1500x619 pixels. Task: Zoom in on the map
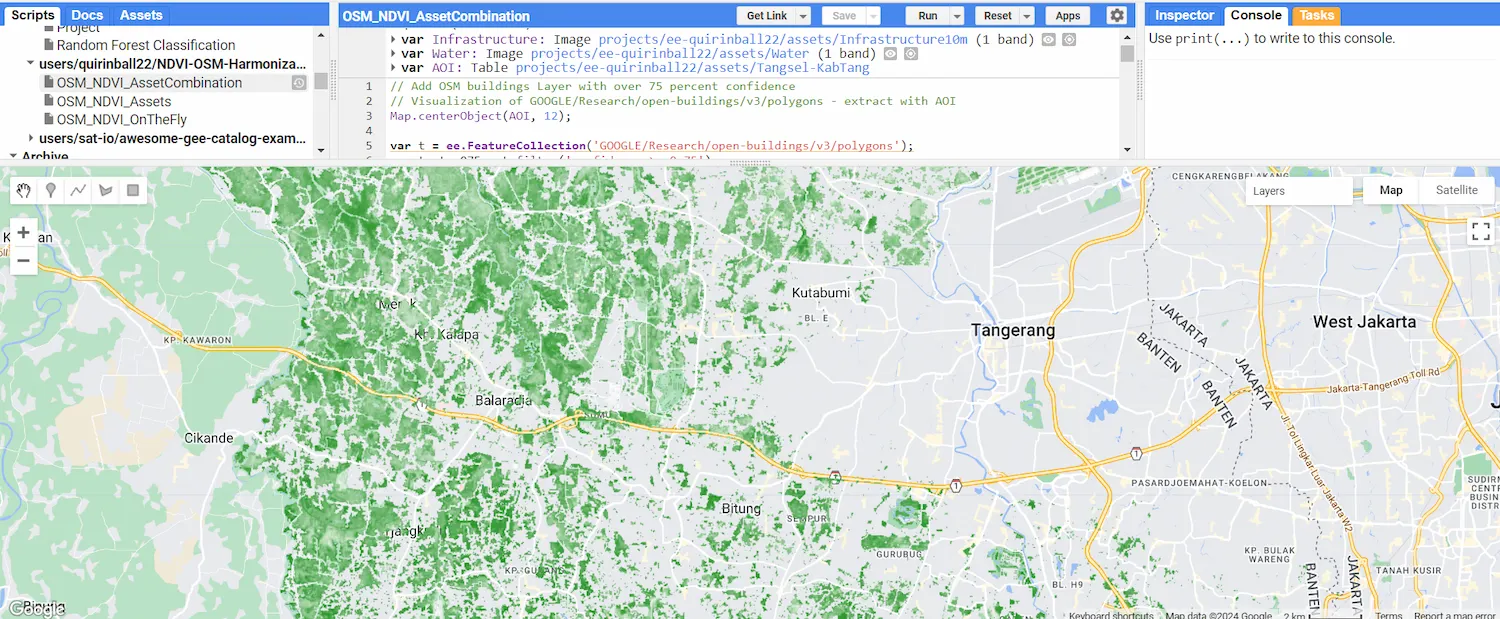24,233
